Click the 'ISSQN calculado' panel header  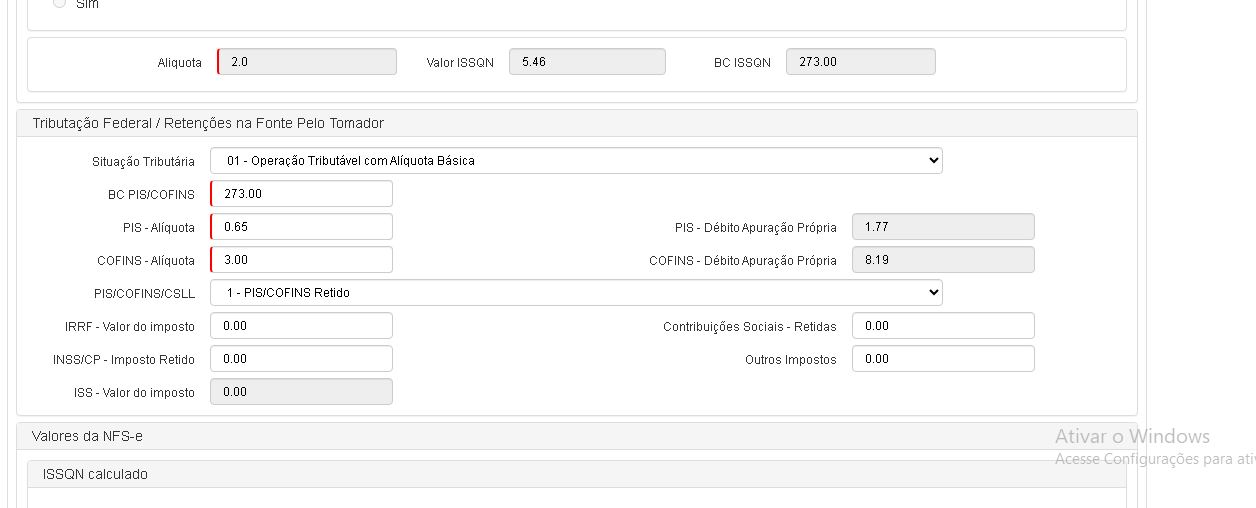pos(95,474)
